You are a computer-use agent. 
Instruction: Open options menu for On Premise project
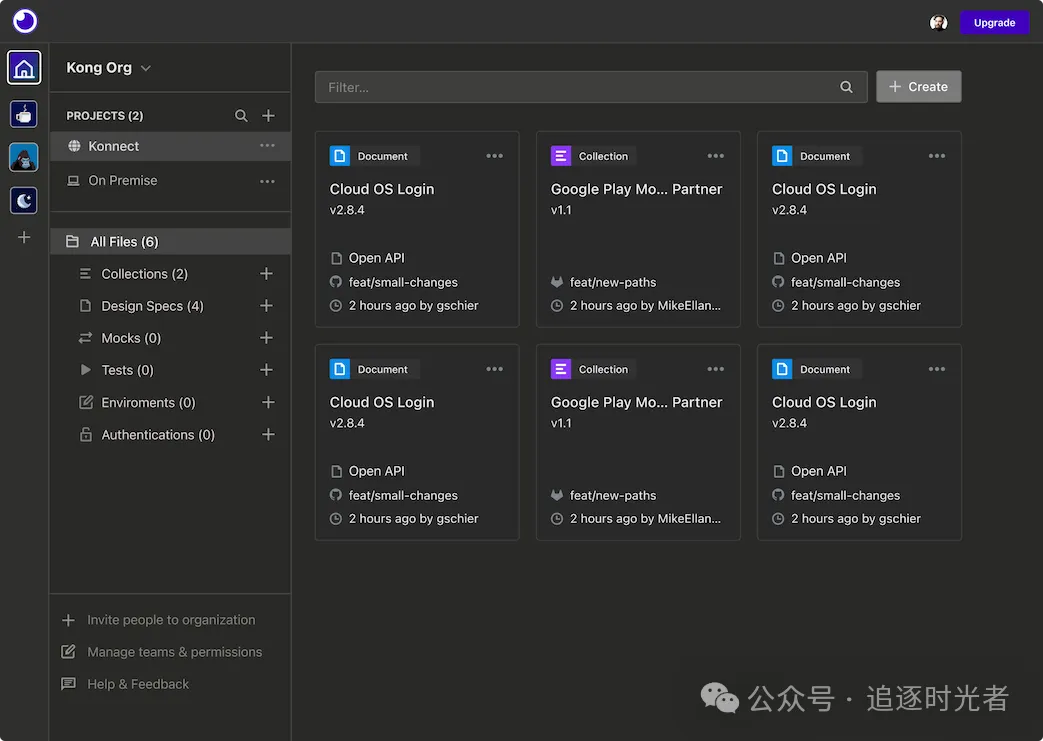coord(267,181)
